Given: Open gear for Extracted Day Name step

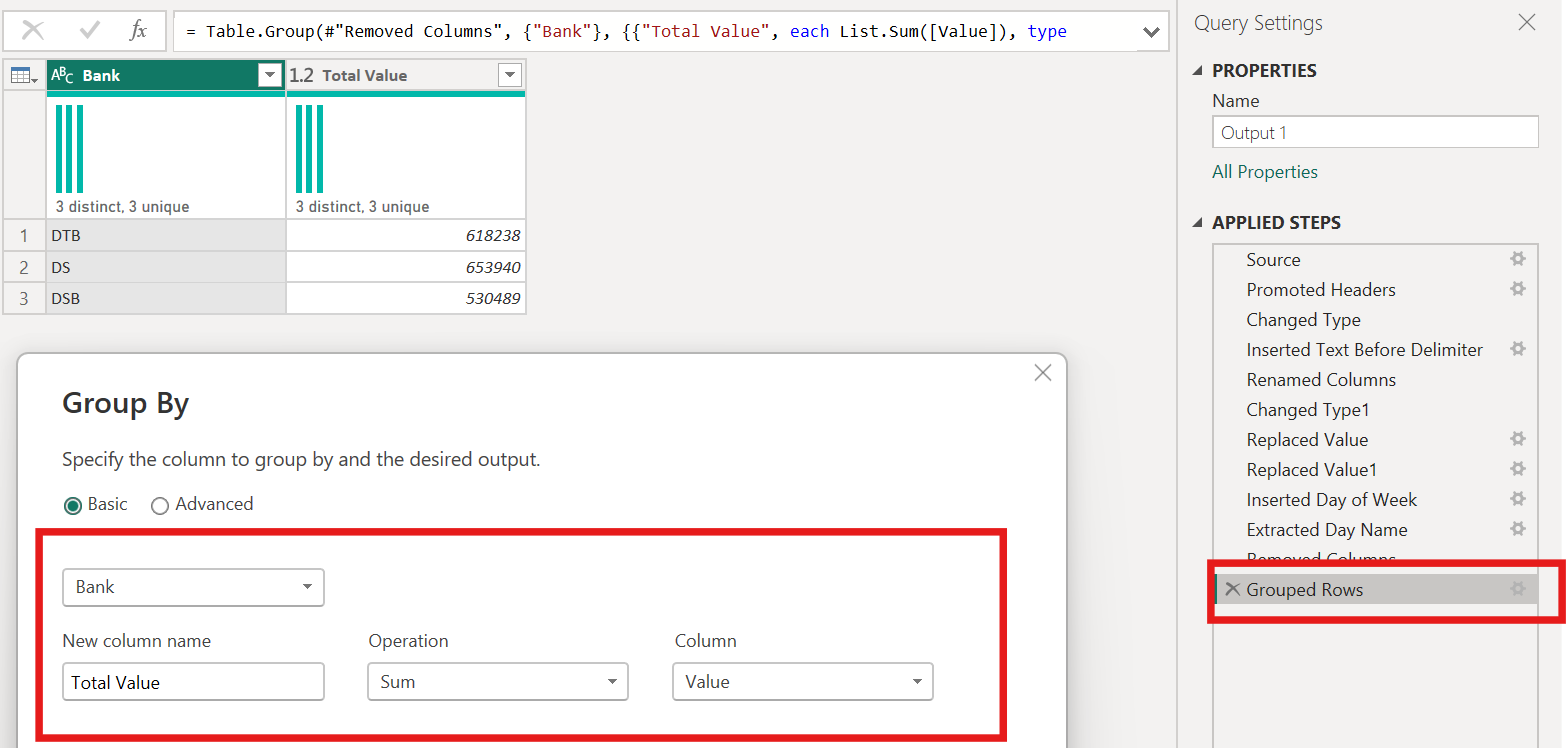Looking at the screenshot, I should pyautogui.click(x=1518, y=529).
